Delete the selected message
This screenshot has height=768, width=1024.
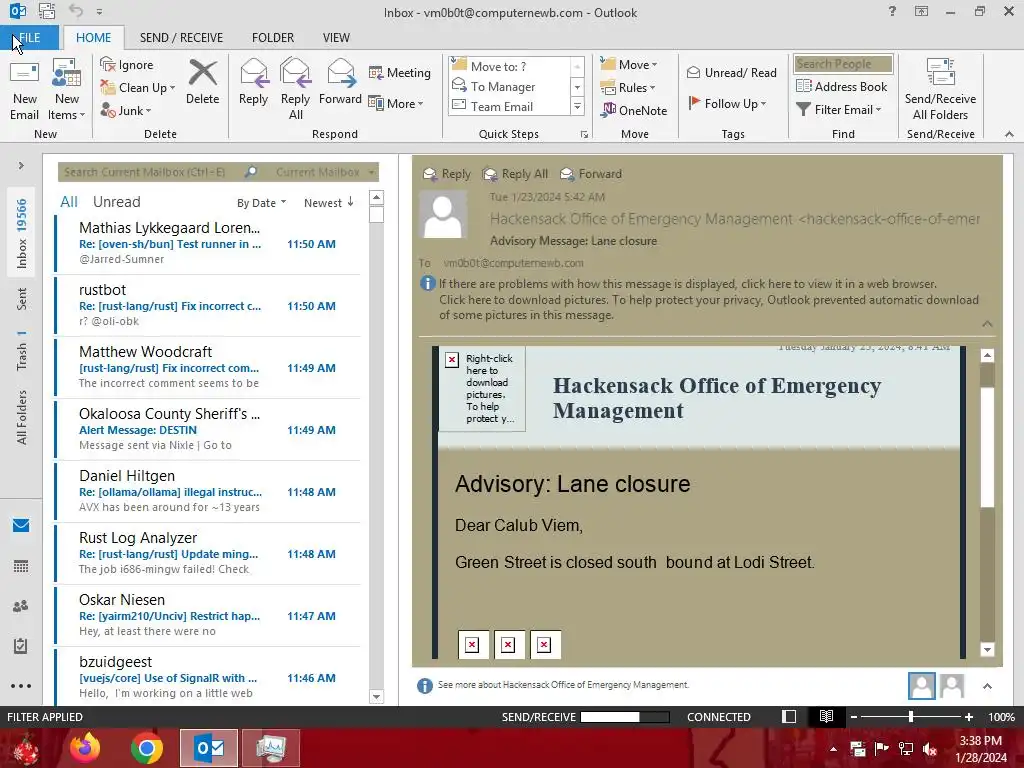click(202, 82)
